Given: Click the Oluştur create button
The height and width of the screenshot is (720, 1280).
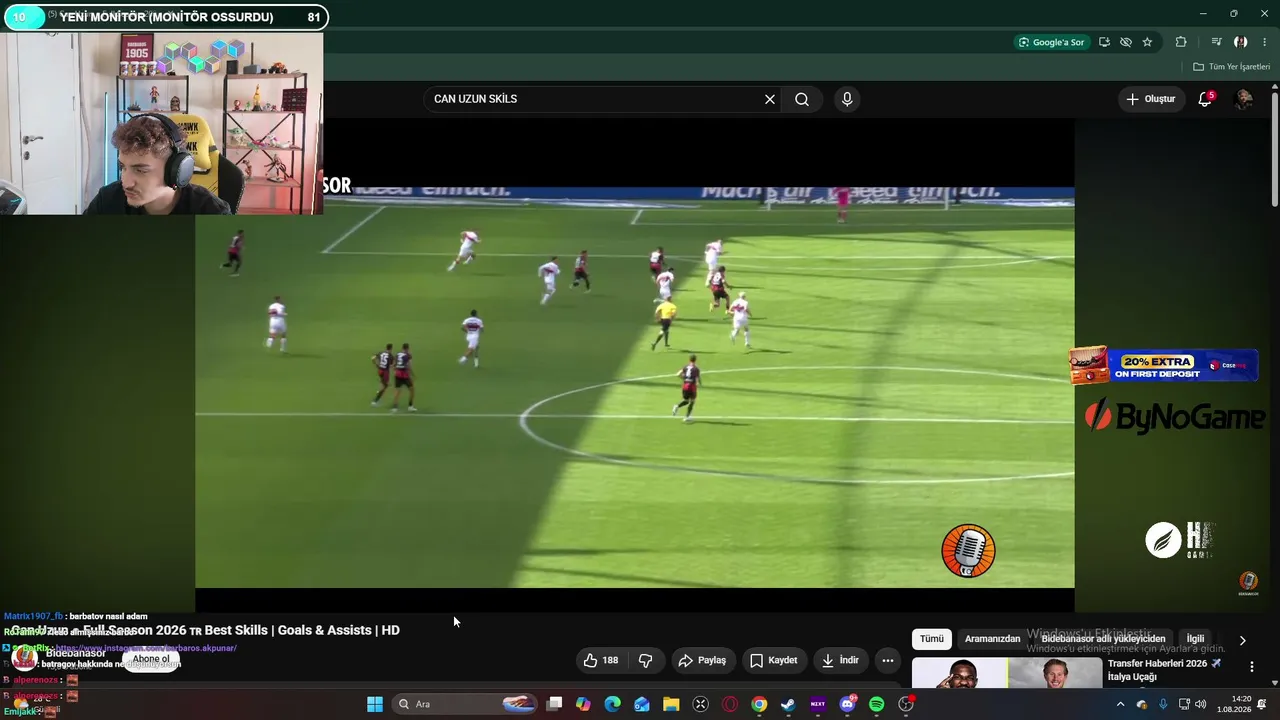Looking at the screenshot, I should [x=1150, y=99].
